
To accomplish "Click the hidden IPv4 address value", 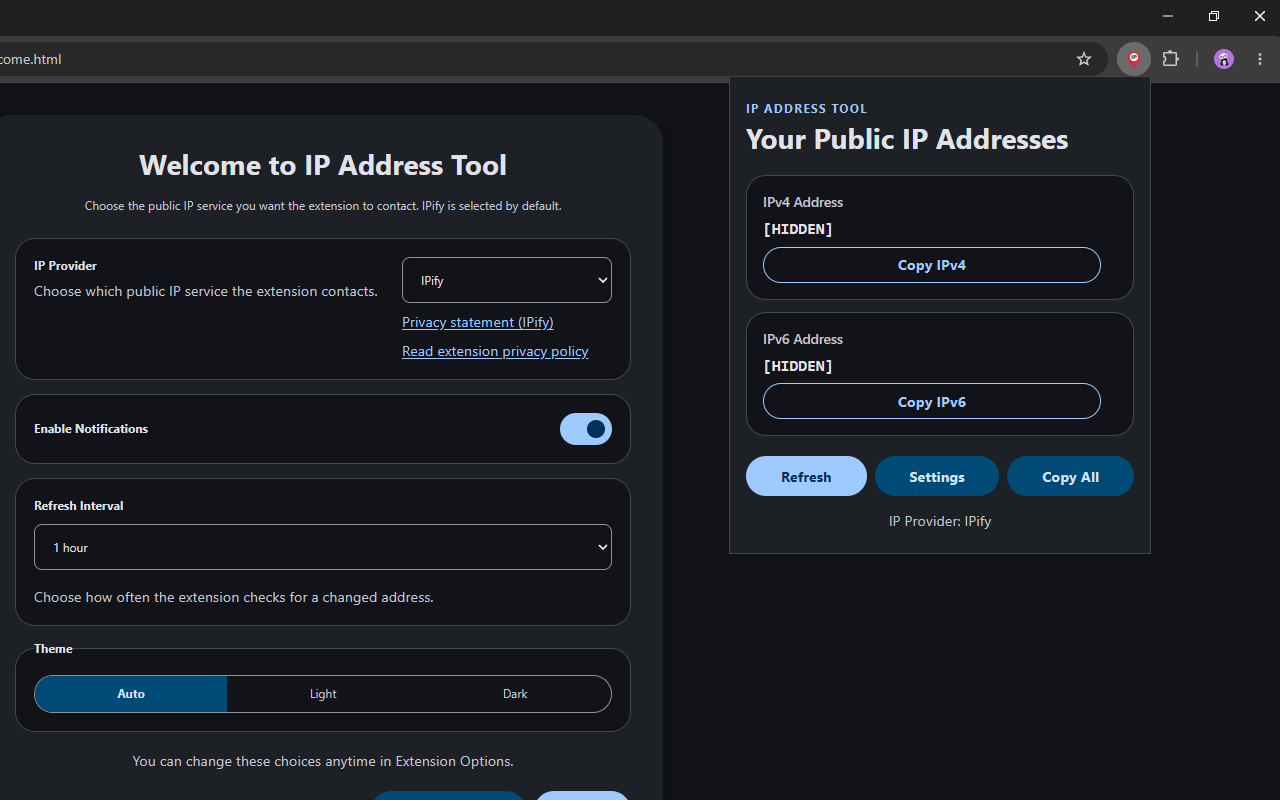I will [798, 229].
